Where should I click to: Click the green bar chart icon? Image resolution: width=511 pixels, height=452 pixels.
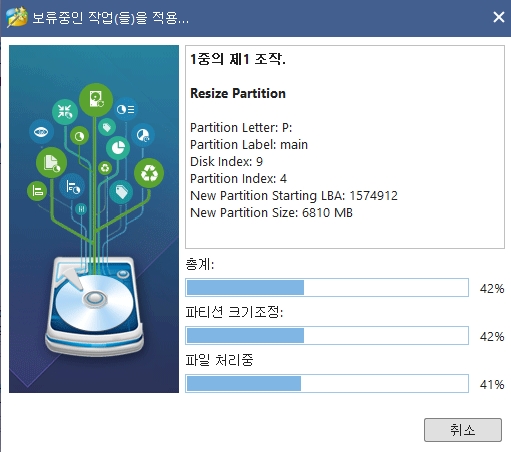[37, 191]
